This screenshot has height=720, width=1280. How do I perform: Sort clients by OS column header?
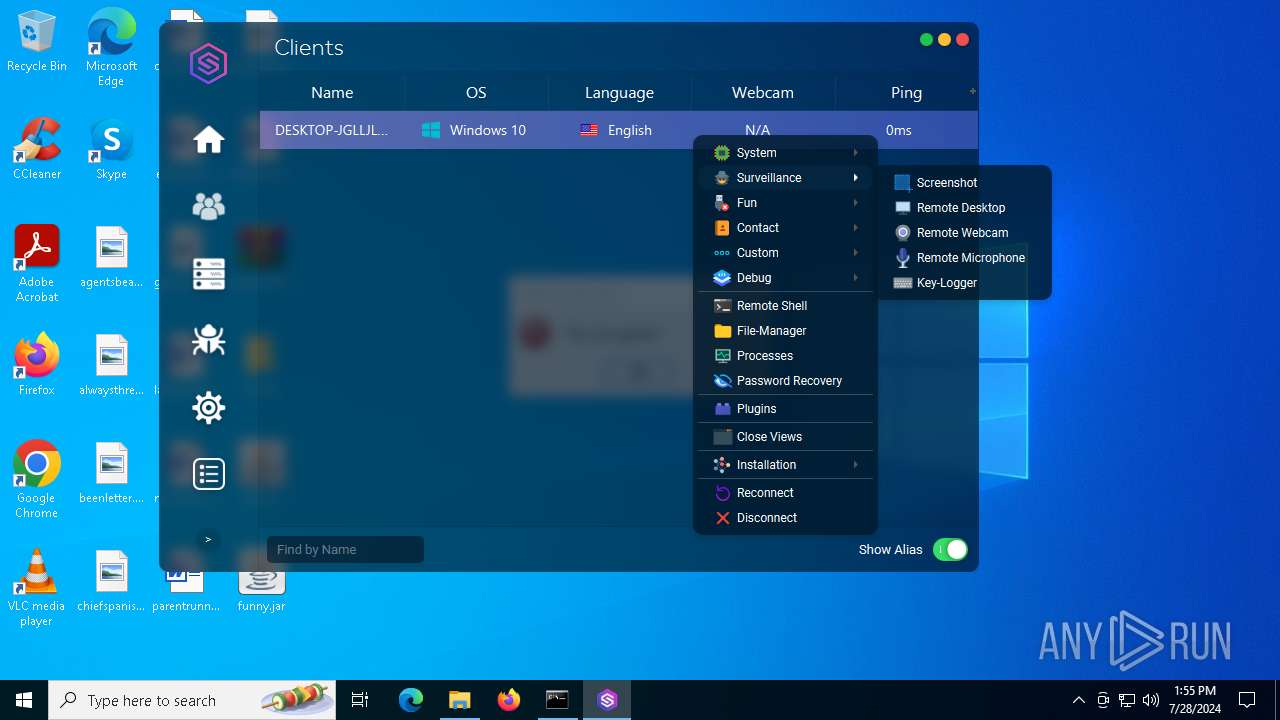(476, 92)
